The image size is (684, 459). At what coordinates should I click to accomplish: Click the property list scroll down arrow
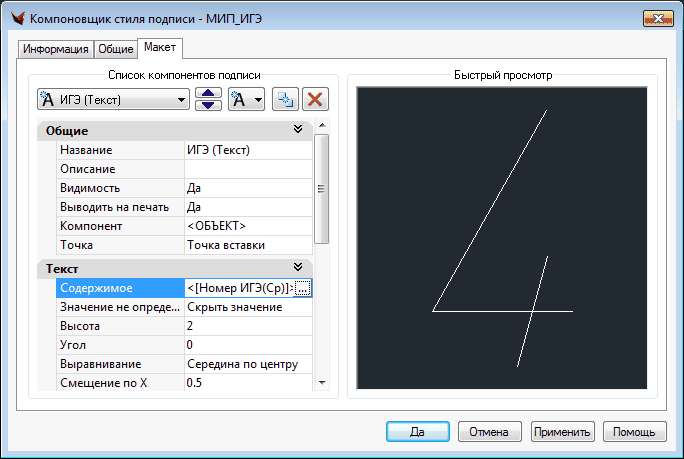pos(321,382)
